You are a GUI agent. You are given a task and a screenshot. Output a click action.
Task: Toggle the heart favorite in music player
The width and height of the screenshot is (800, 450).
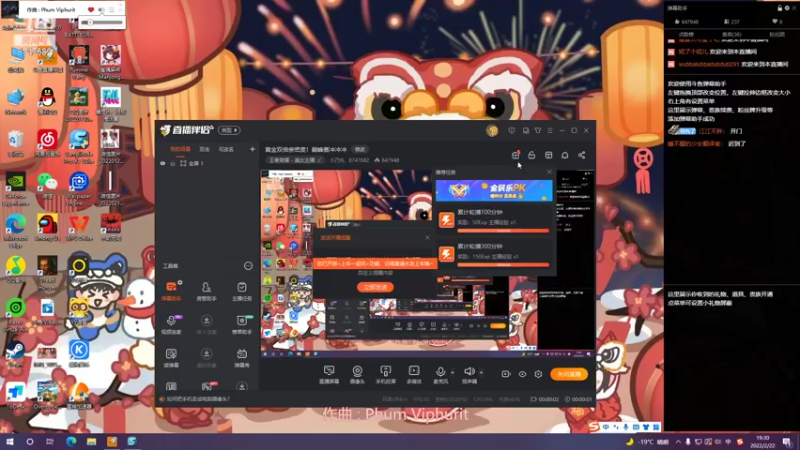91,10
